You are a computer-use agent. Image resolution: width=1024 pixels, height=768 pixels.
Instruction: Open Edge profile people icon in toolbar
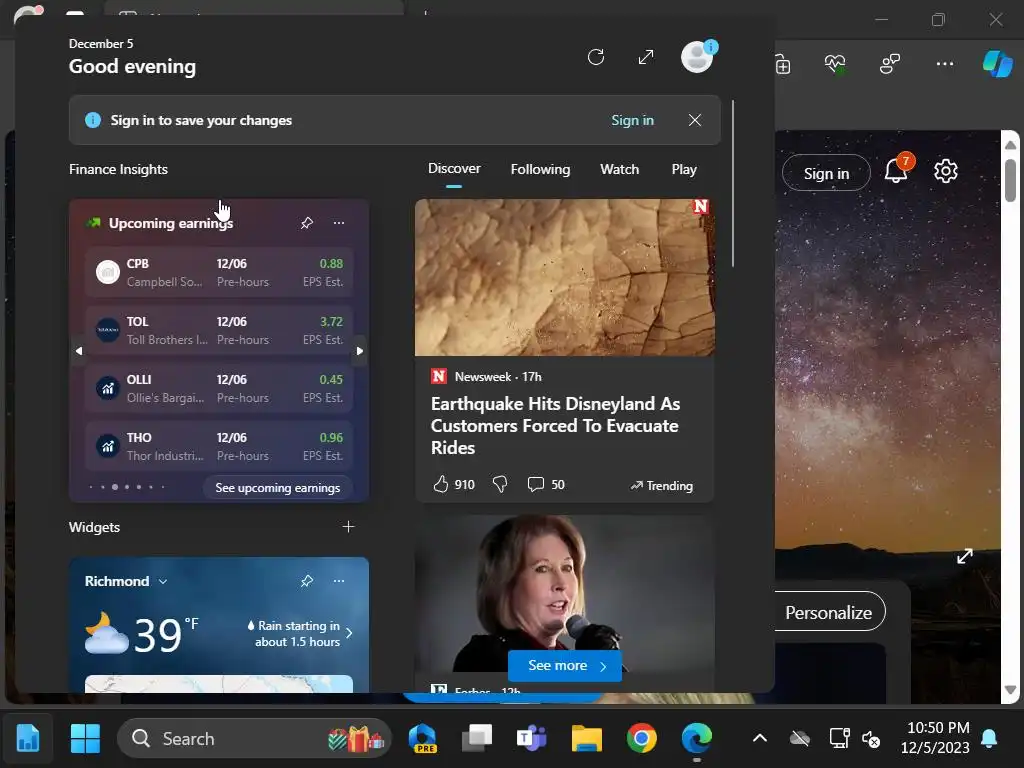tap(889, 64)
